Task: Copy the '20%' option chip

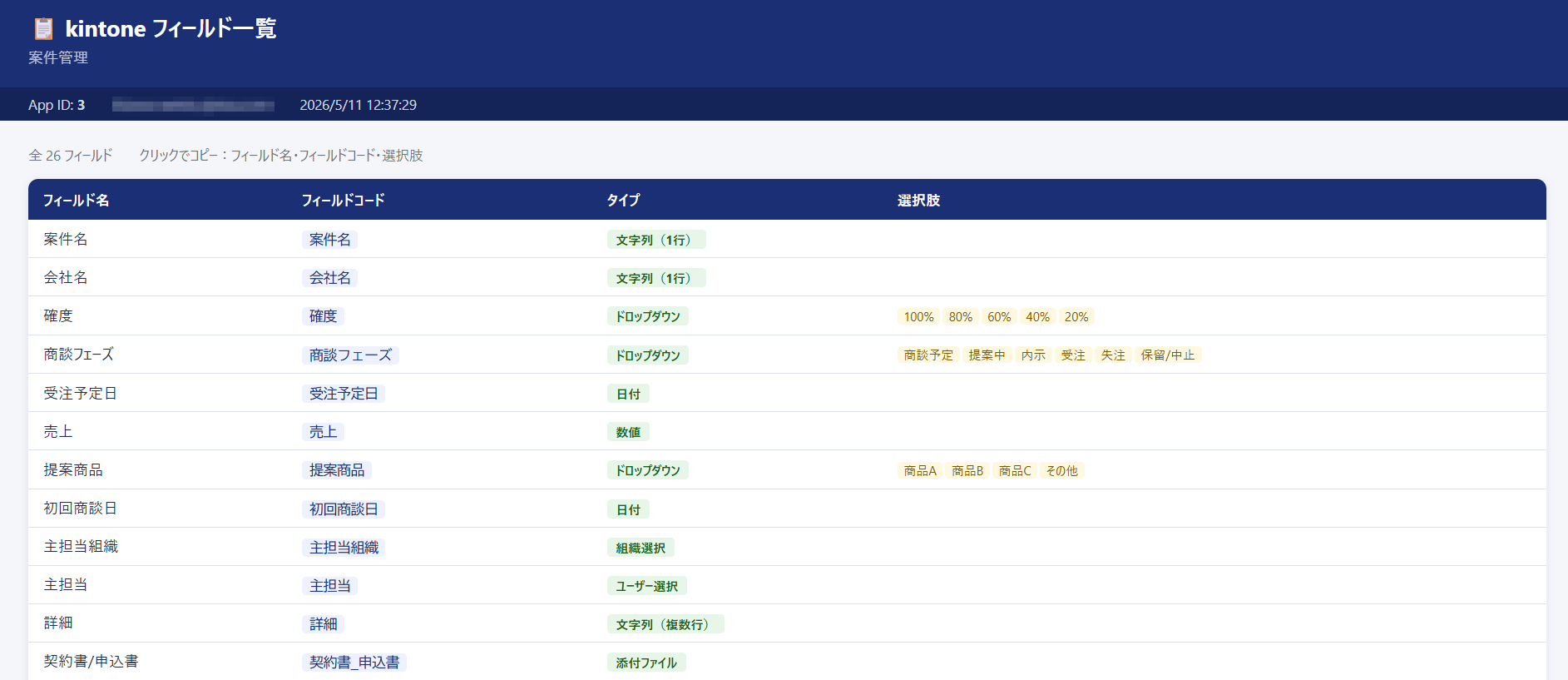Action: 1076,317
